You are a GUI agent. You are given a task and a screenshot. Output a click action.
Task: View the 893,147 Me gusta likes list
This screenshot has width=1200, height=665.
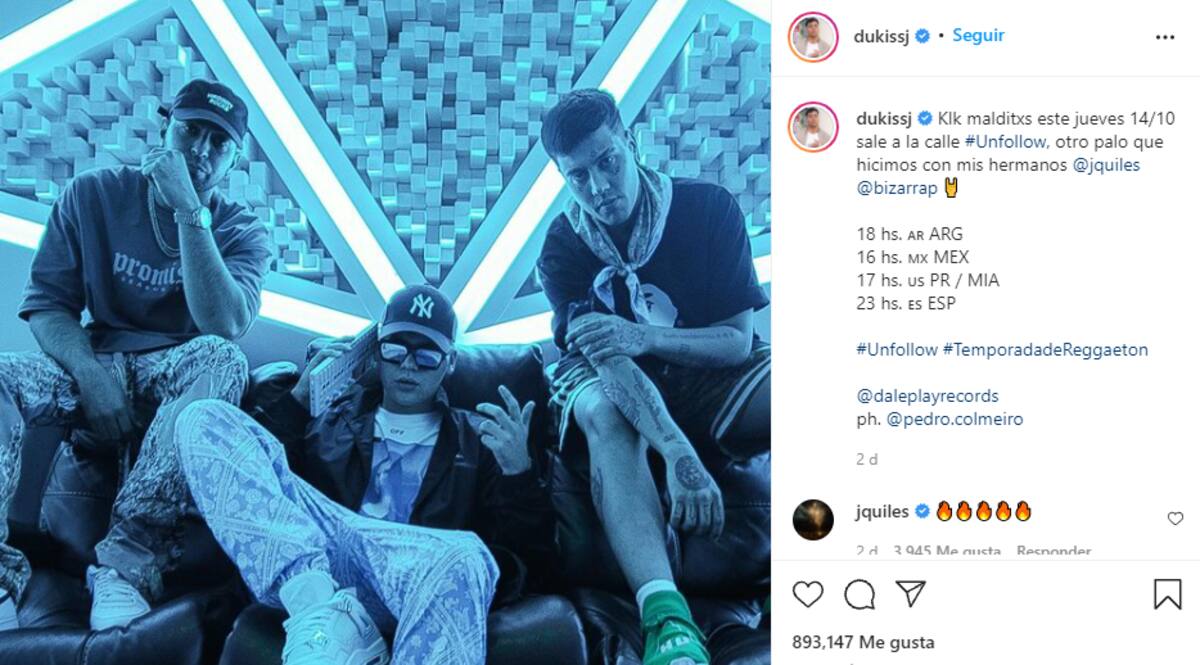pyautogui.click(x=863, y=642)
